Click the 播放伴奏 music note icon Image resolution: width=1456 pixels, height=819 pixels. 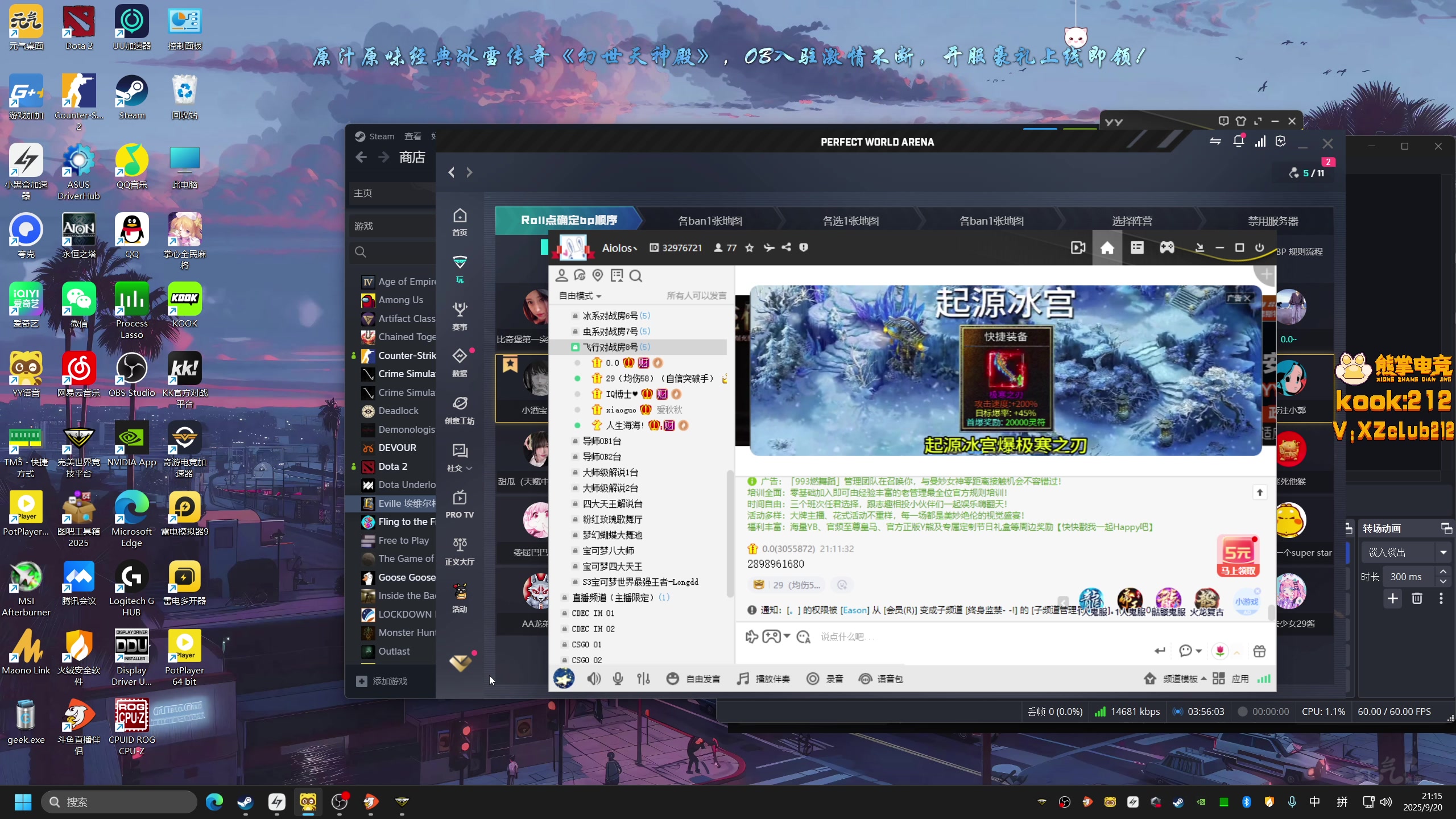[743, 679]
